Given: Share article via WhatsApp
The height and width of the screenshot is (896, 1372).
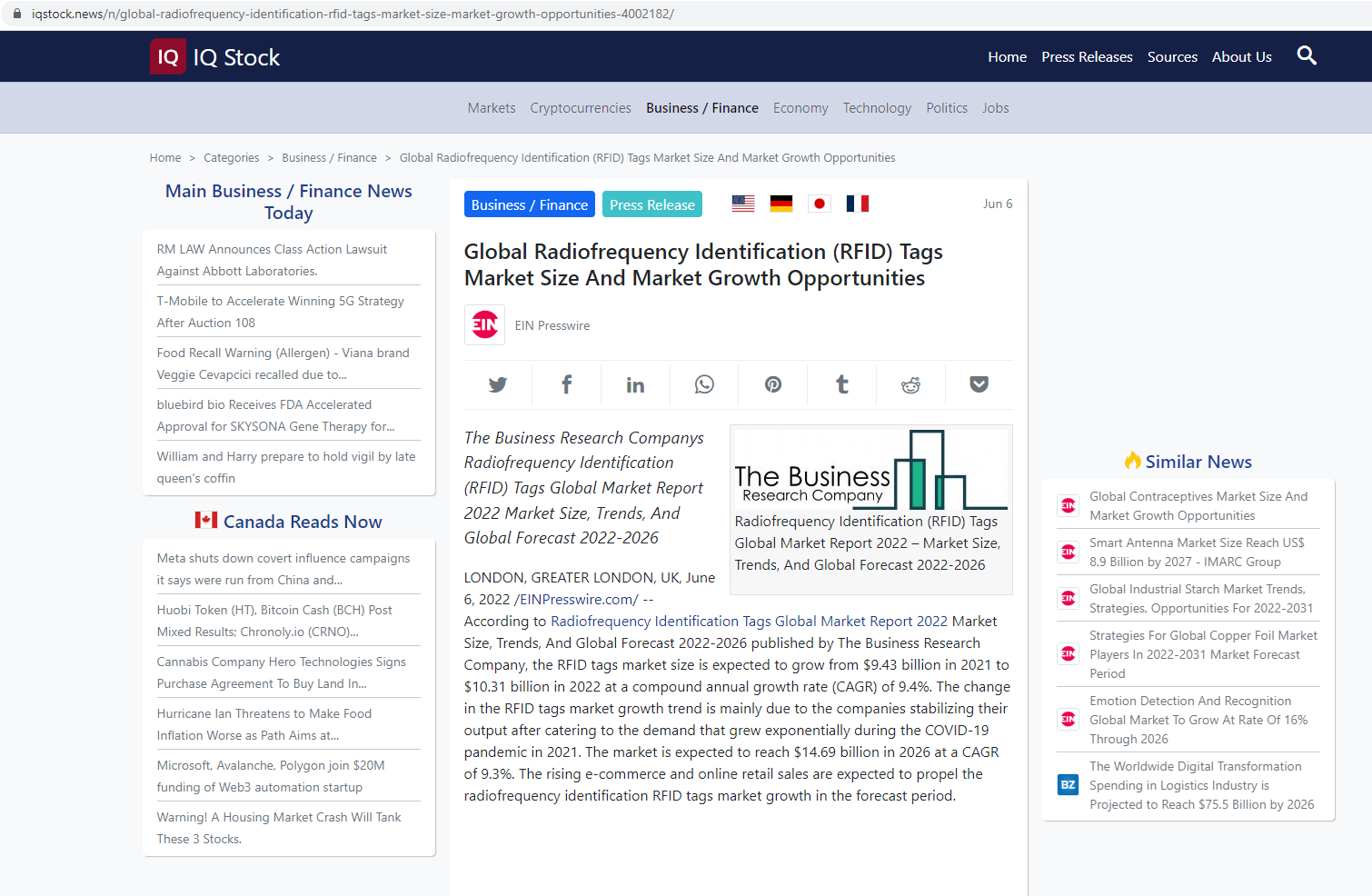Looking at the screenshot, I should pos(704,384).
